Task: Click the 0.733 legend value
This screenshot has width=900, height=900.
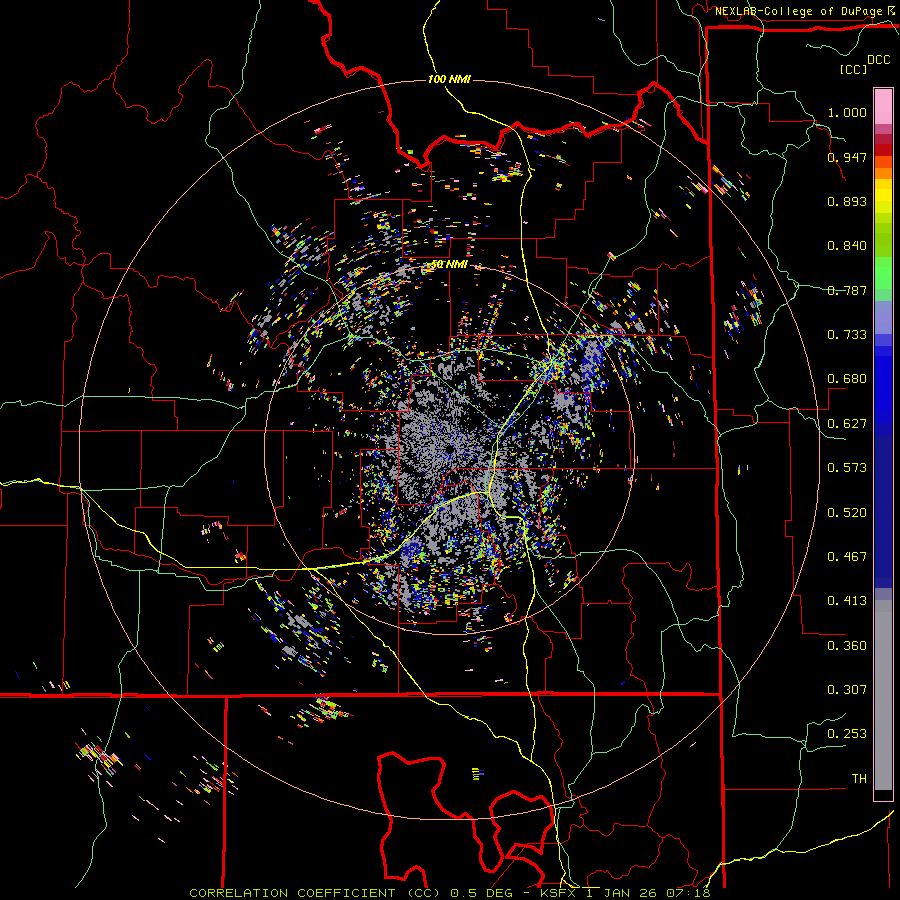Action: click(847, 335)
